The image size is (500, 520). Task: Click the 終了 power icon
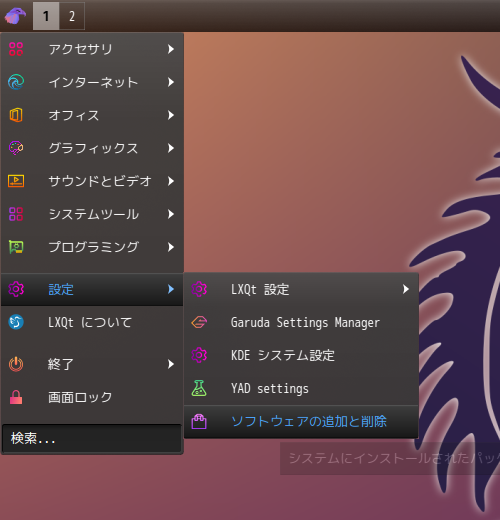pyautogui.click(x=16, y=364)
